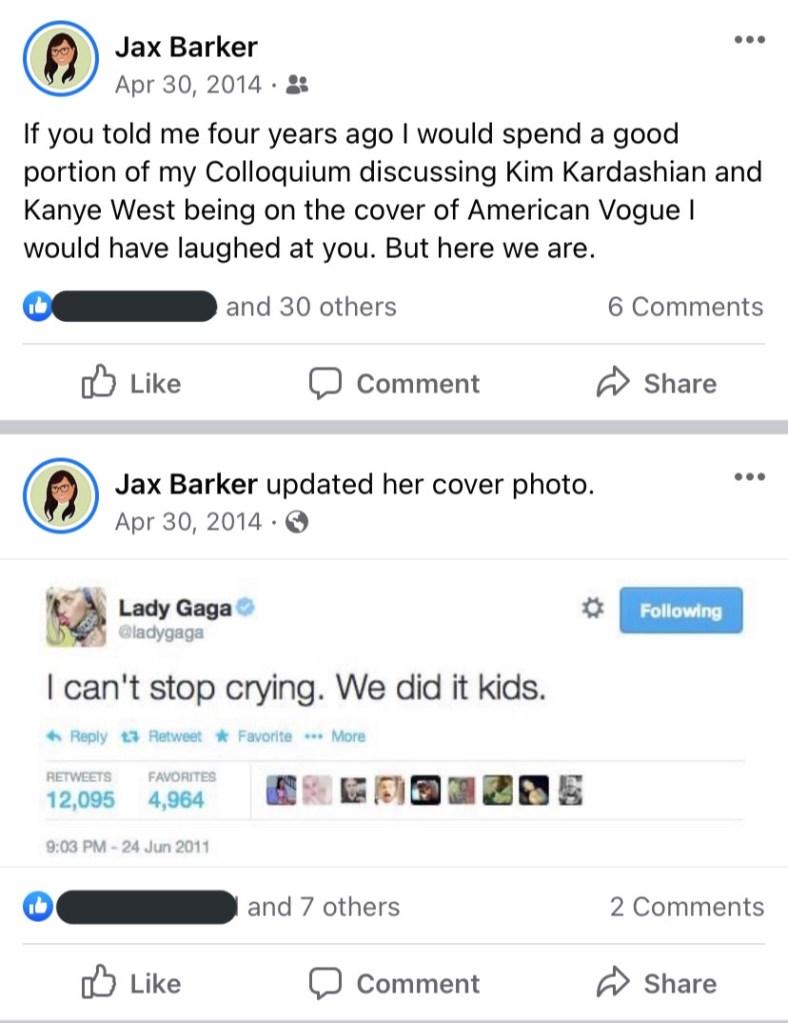Like the Kim Kardashian Colloquium post

tap(130, 384)
